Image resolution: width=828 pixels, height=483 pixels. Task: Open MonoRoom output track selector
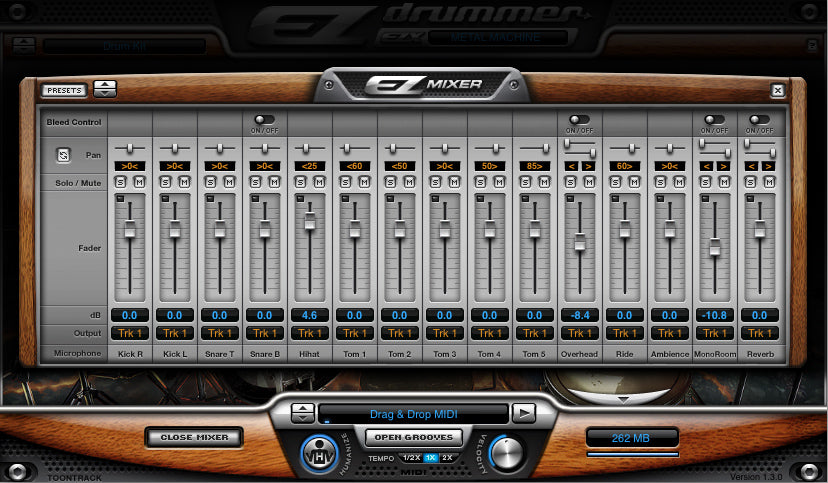tap(714, 333)
